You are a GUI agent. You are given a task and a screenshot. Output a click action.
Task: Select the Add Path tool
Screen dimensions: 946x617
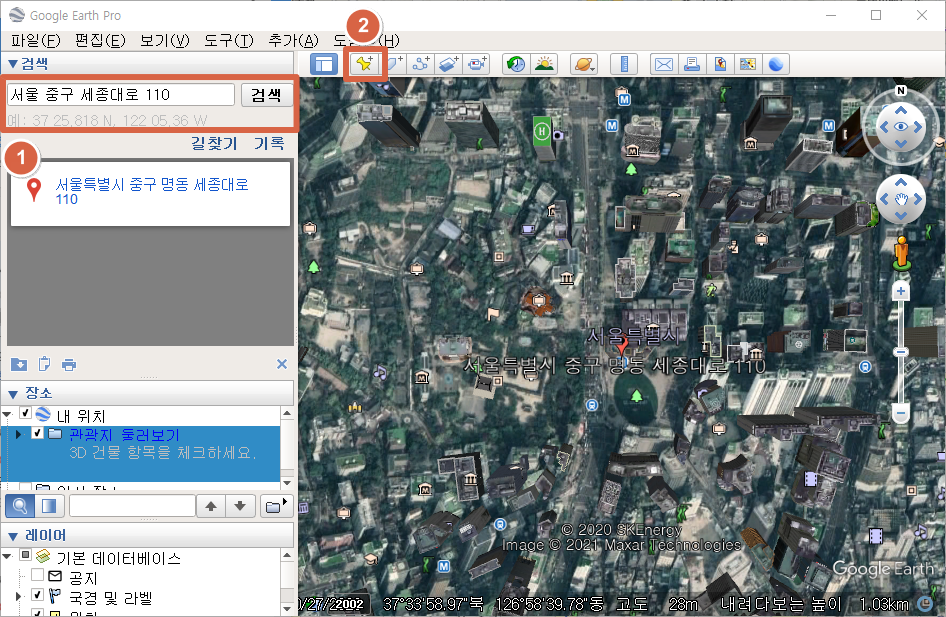[x=421, y=64]
